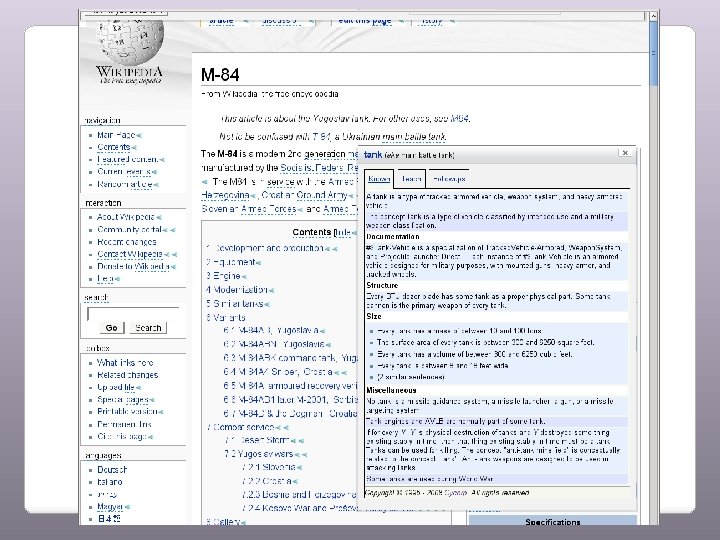Open the Main Page link
Viewport: 720px width, 540px height.
(x=116, y=135)
